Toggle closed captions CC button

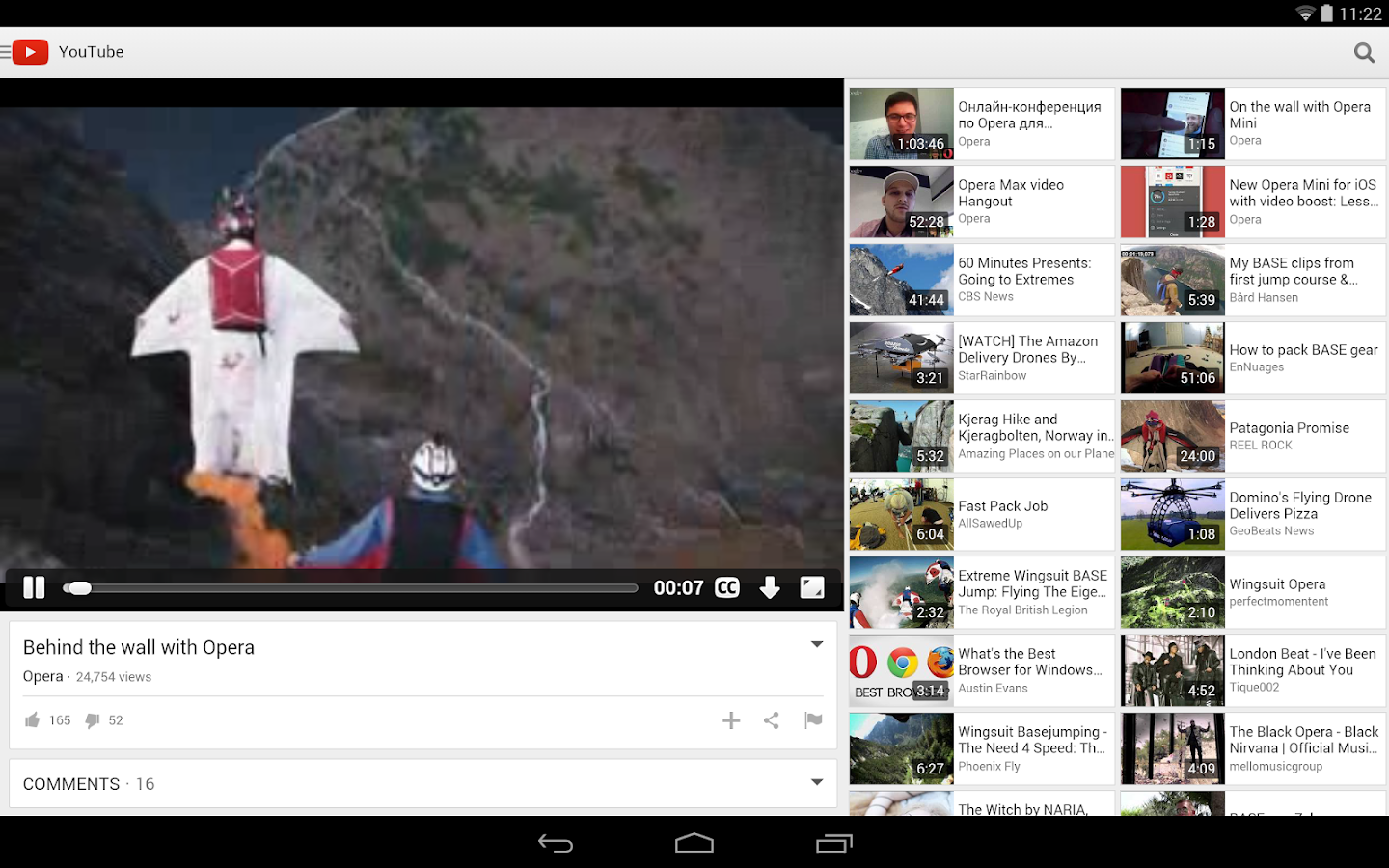point(727,587)
